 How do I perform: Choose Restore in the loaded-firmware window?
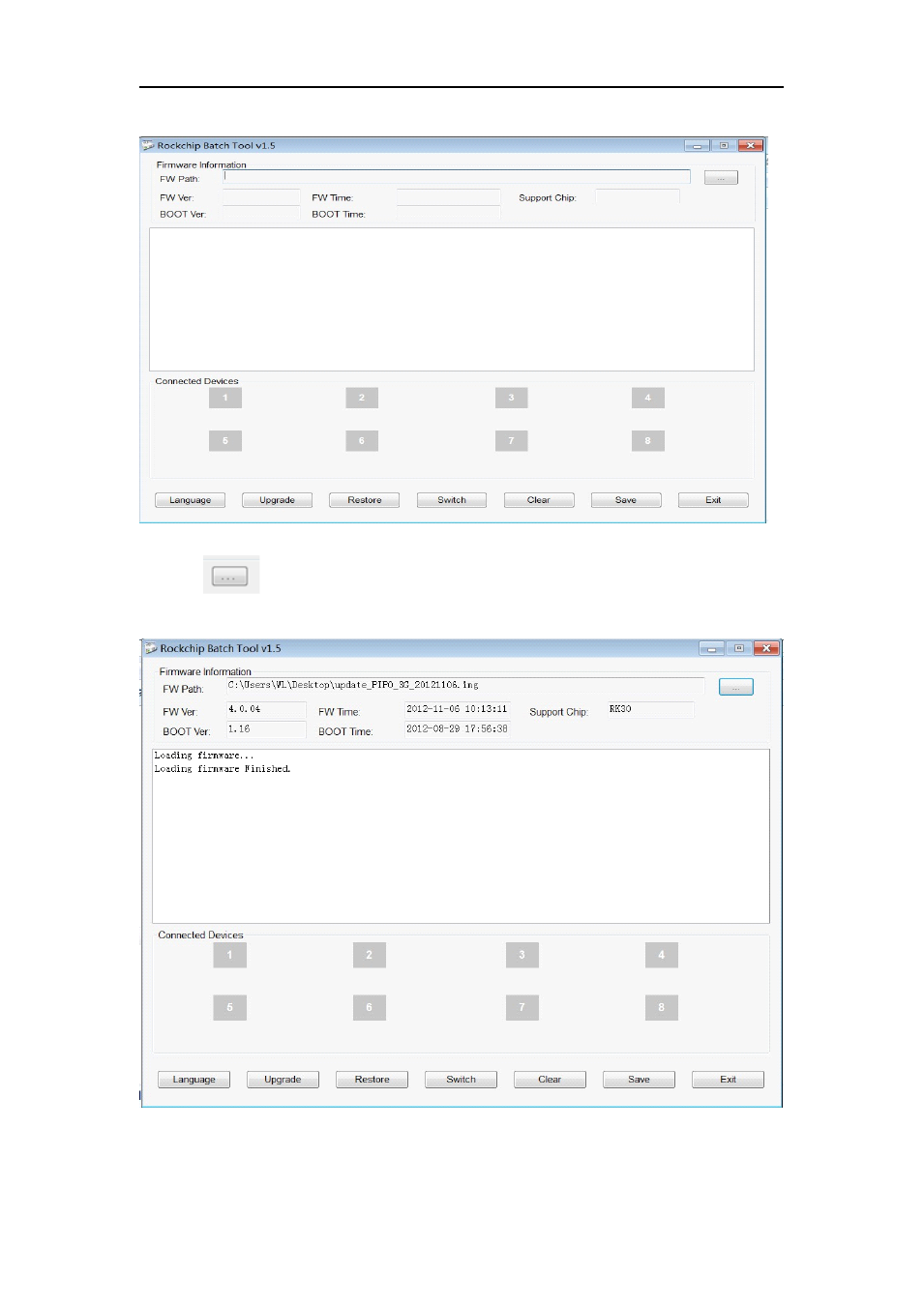tap(373, 1080)
